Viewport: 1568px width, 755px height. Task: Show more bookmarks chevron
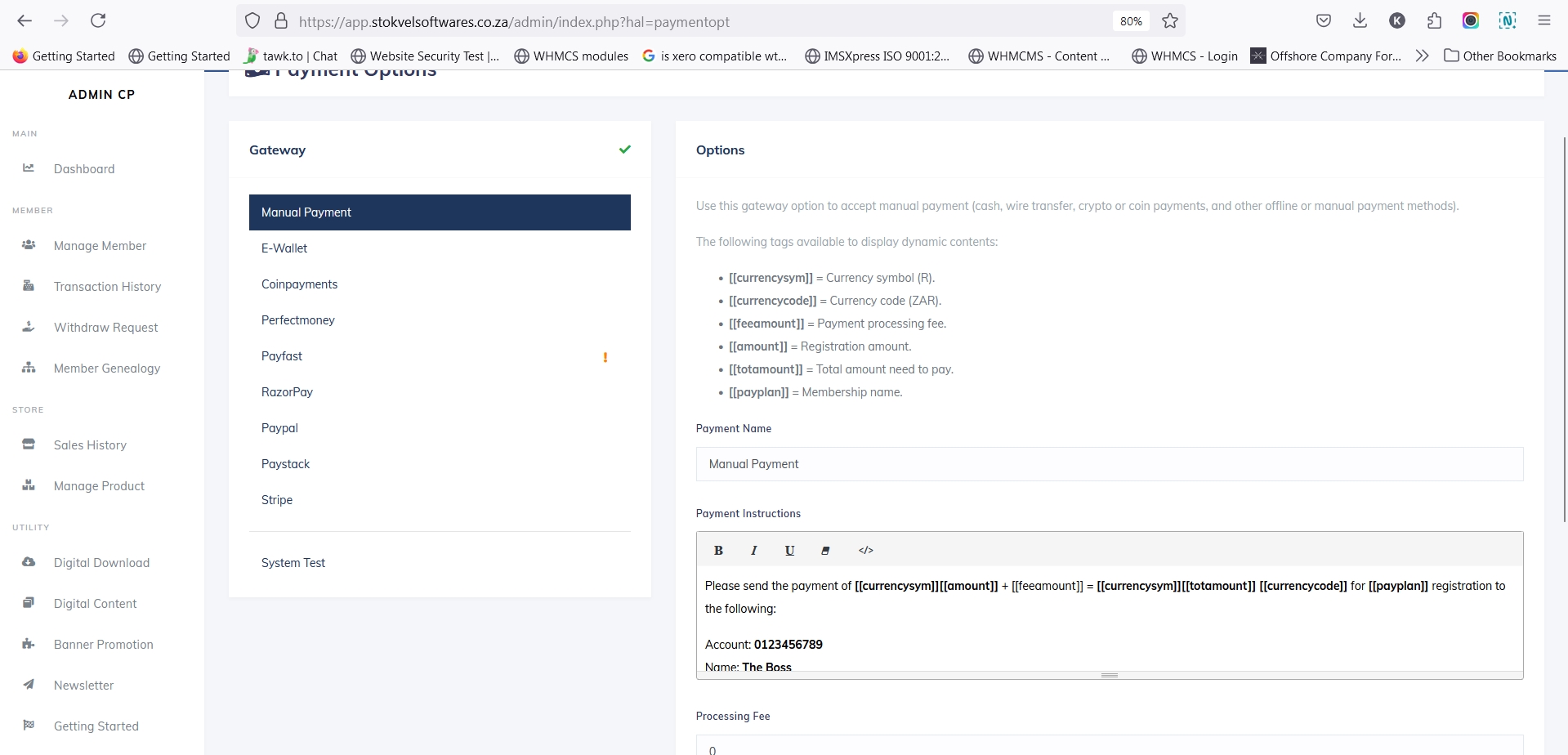1423,56
